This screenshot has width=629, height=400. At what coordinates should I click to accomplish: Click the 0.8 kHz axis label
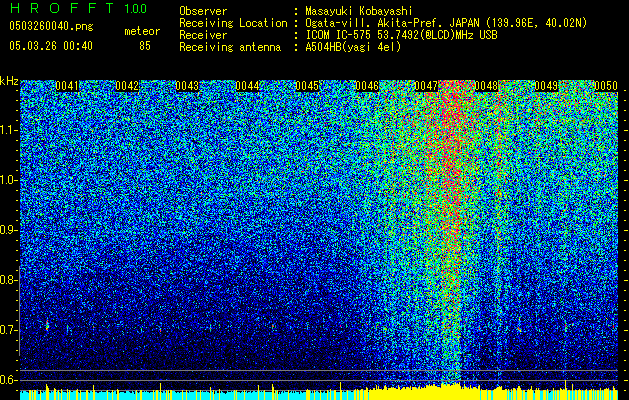[9, 280]
